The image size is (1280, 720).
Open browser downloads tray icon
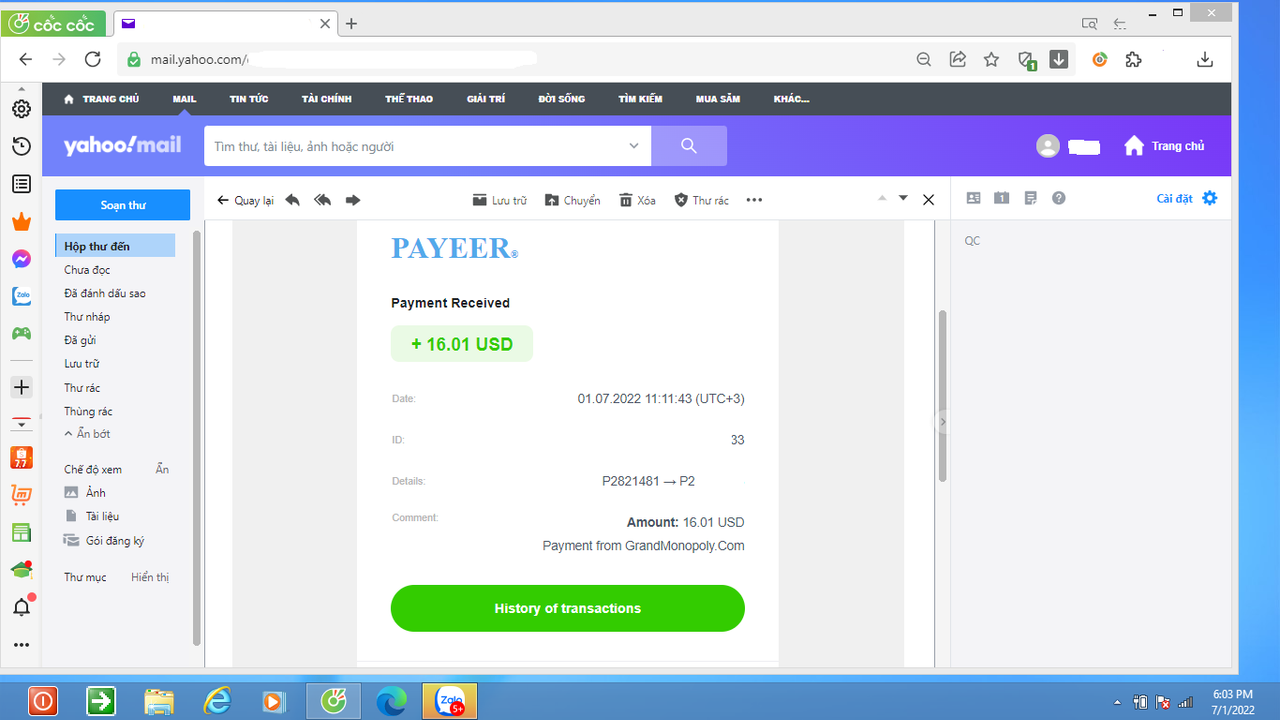pos(1205,60)
